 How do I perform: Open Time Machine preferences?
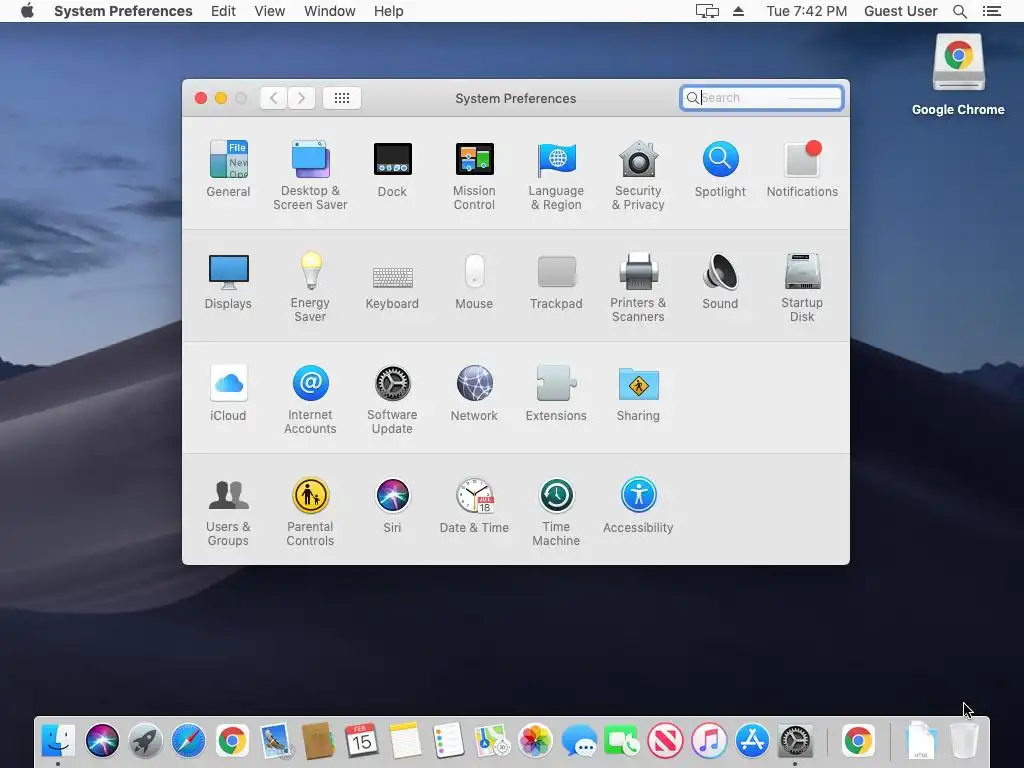click(x=556, y=512)
